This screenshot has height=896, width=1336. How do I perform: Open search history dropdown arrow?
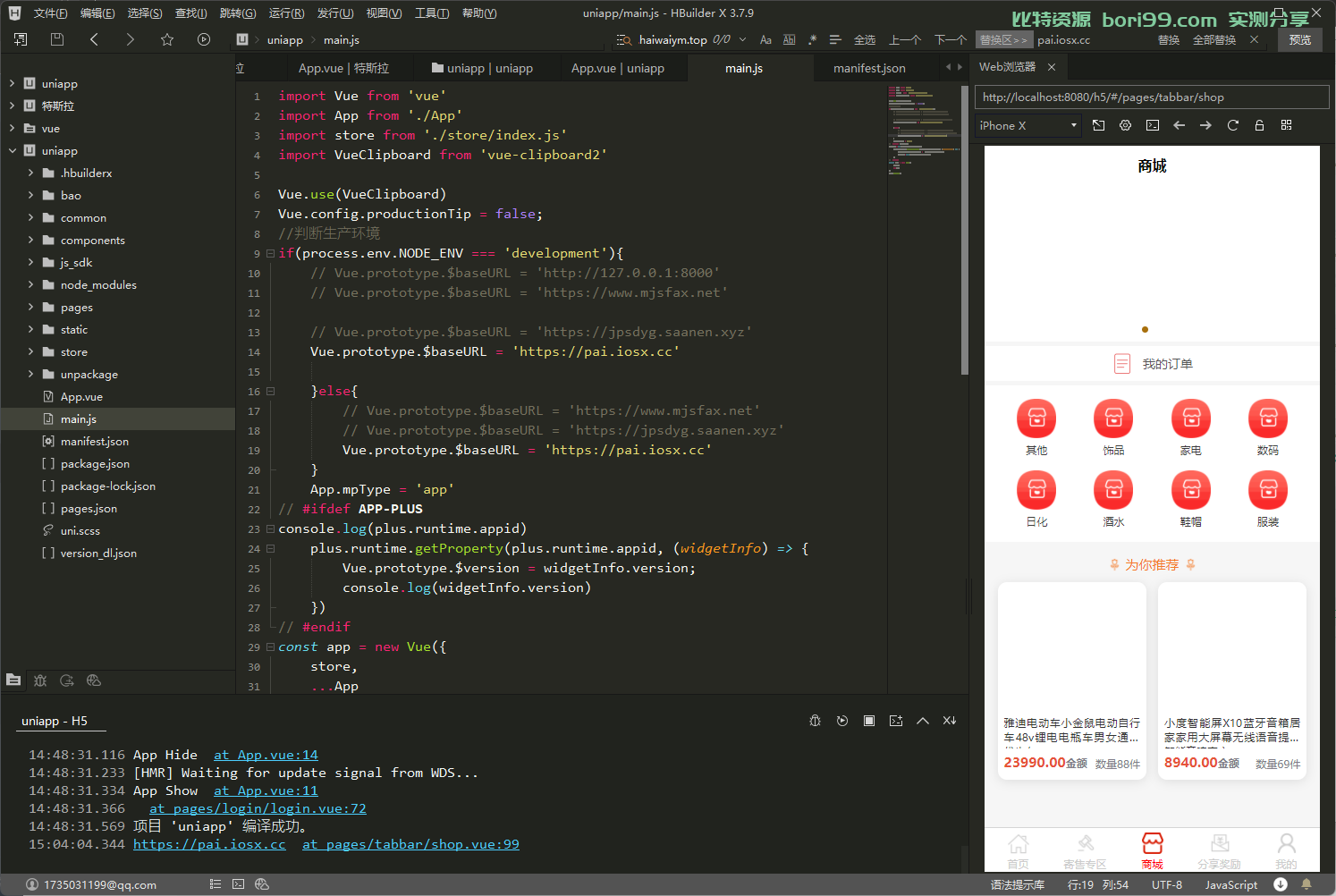point(741,39)
